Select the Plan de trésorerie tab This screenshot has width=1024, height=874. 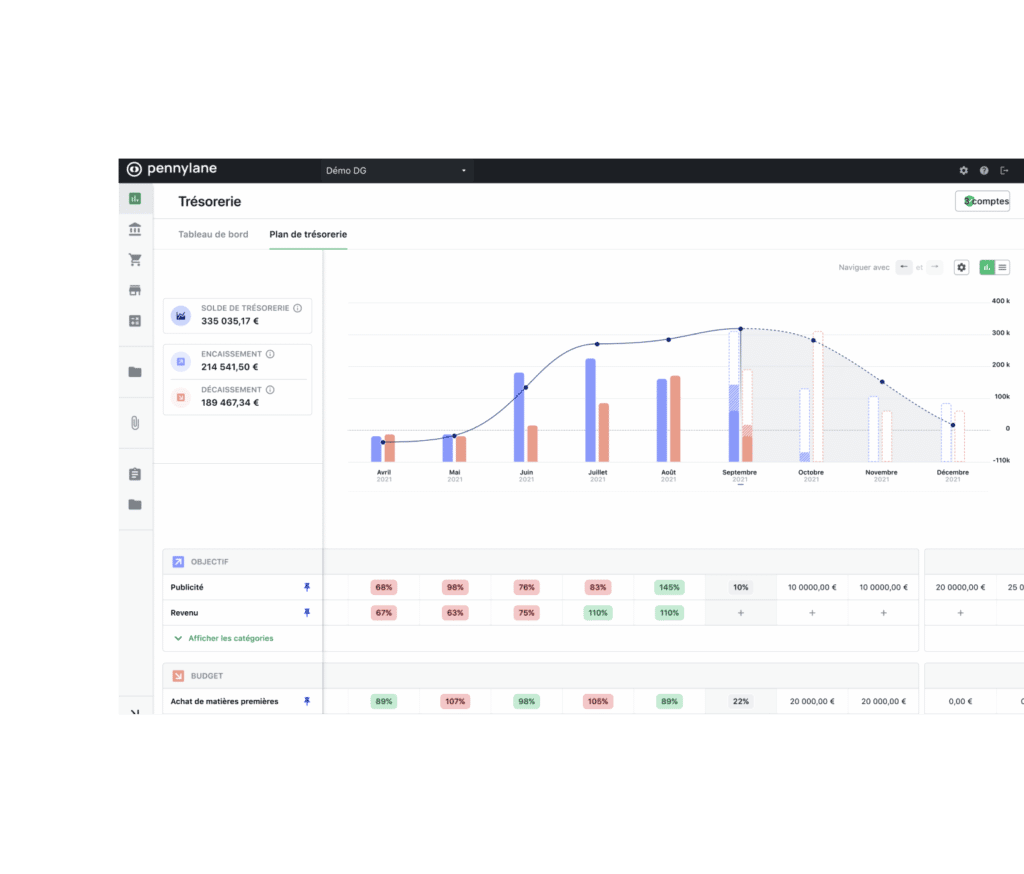pyautogui.click(x=308, y=235)
